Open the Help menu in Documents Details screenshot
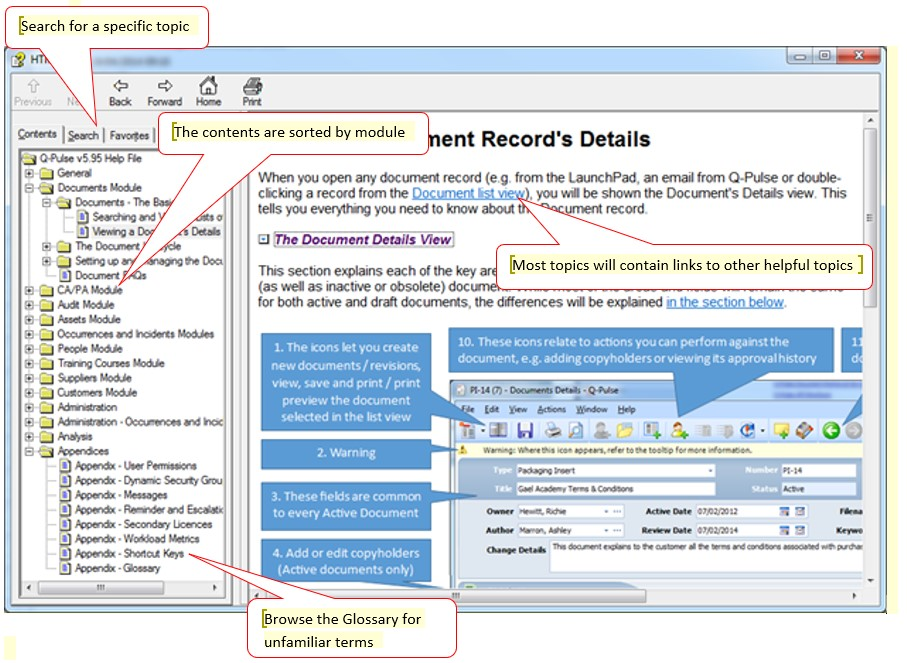This screenshot has width=907, height=663. [x=626, y=410]
